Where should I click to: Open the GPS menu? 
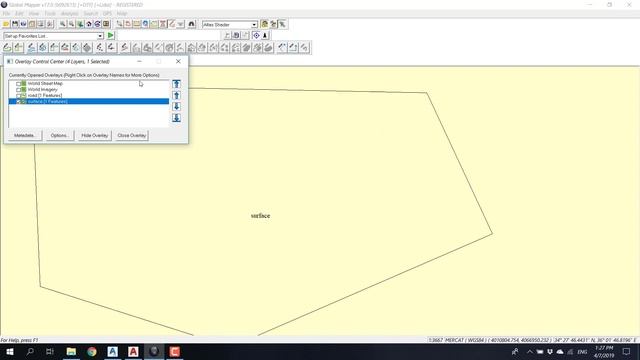107,13
